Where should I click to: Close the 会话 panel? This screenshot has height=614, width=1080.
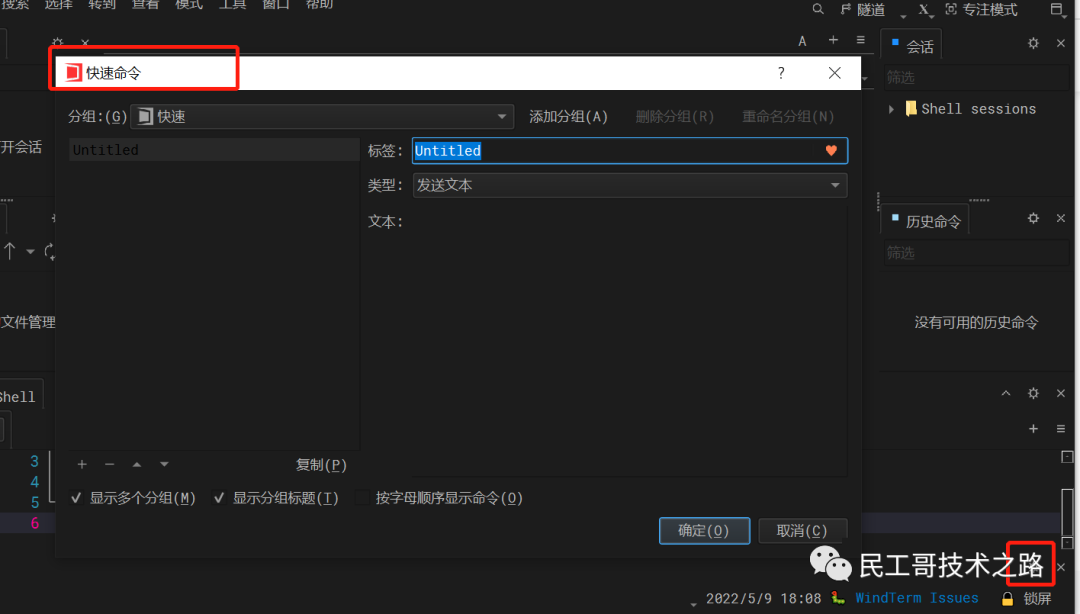(x=1061, y=43)
